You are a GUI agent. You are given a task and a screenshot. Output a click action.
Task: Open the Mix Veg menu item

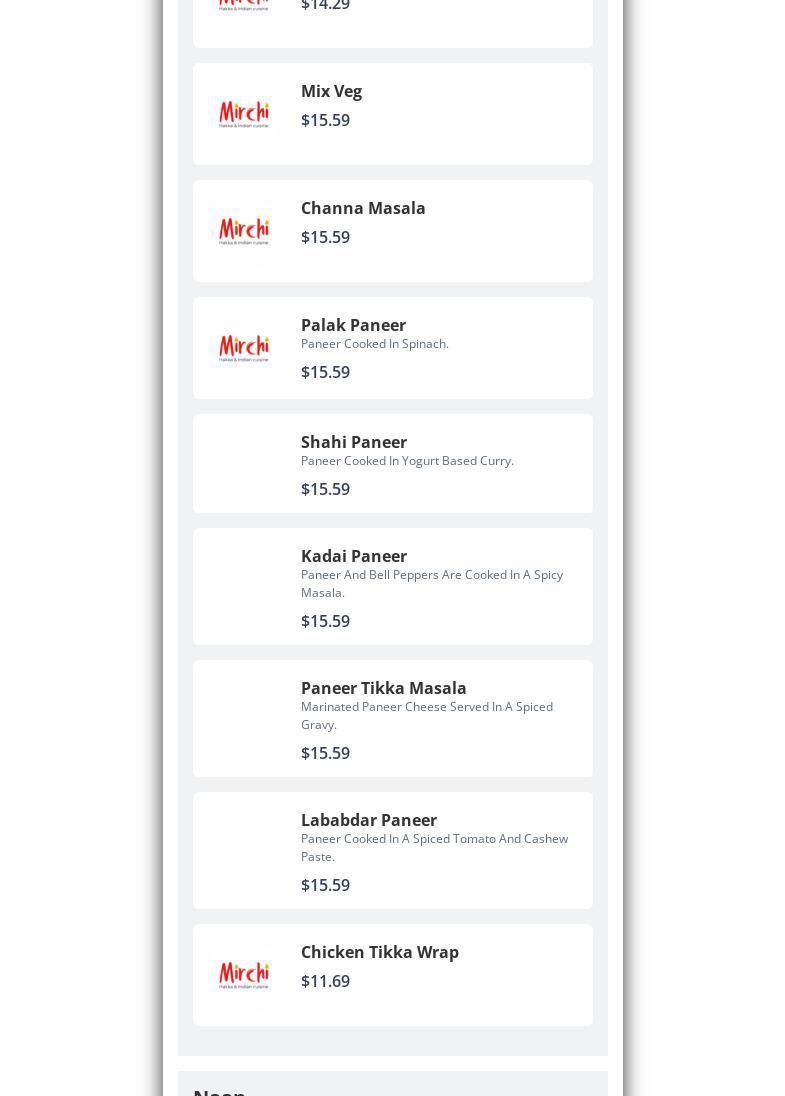pos(331,91)
